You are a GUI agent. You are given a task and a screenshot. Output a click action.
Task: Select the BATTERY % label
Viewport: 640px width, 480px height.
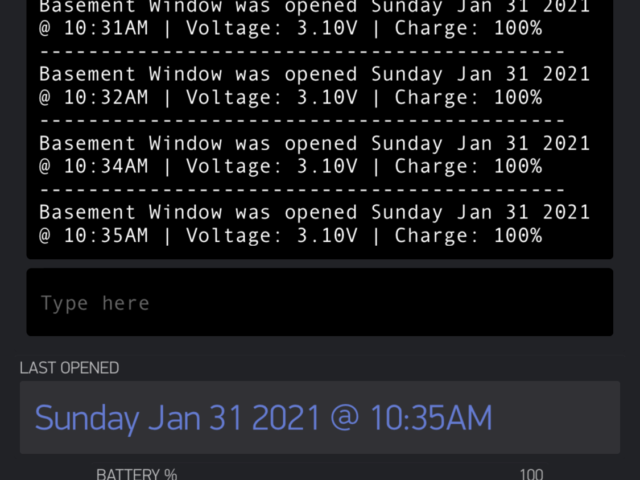pos(137,474)
